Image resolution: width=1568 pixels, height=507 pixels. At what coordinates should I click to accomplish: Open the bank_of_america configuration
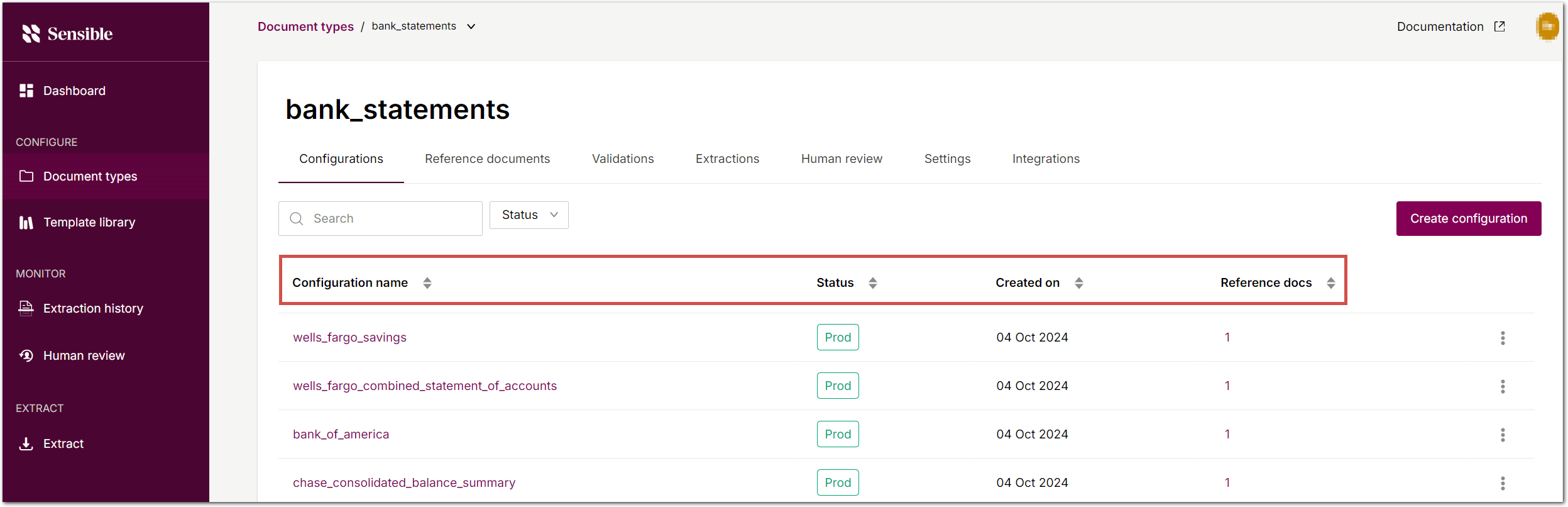point(341,435)
